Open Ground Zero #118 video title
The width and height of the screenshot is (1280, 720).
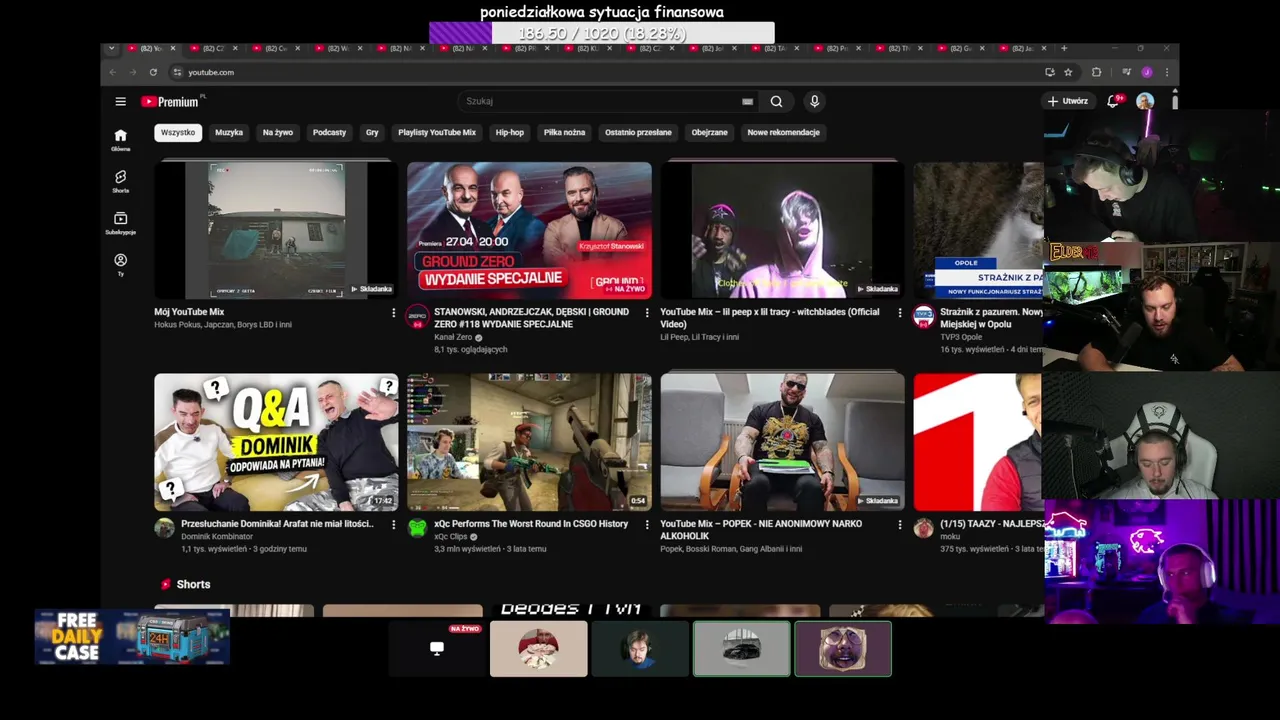[x=531, y=318]
